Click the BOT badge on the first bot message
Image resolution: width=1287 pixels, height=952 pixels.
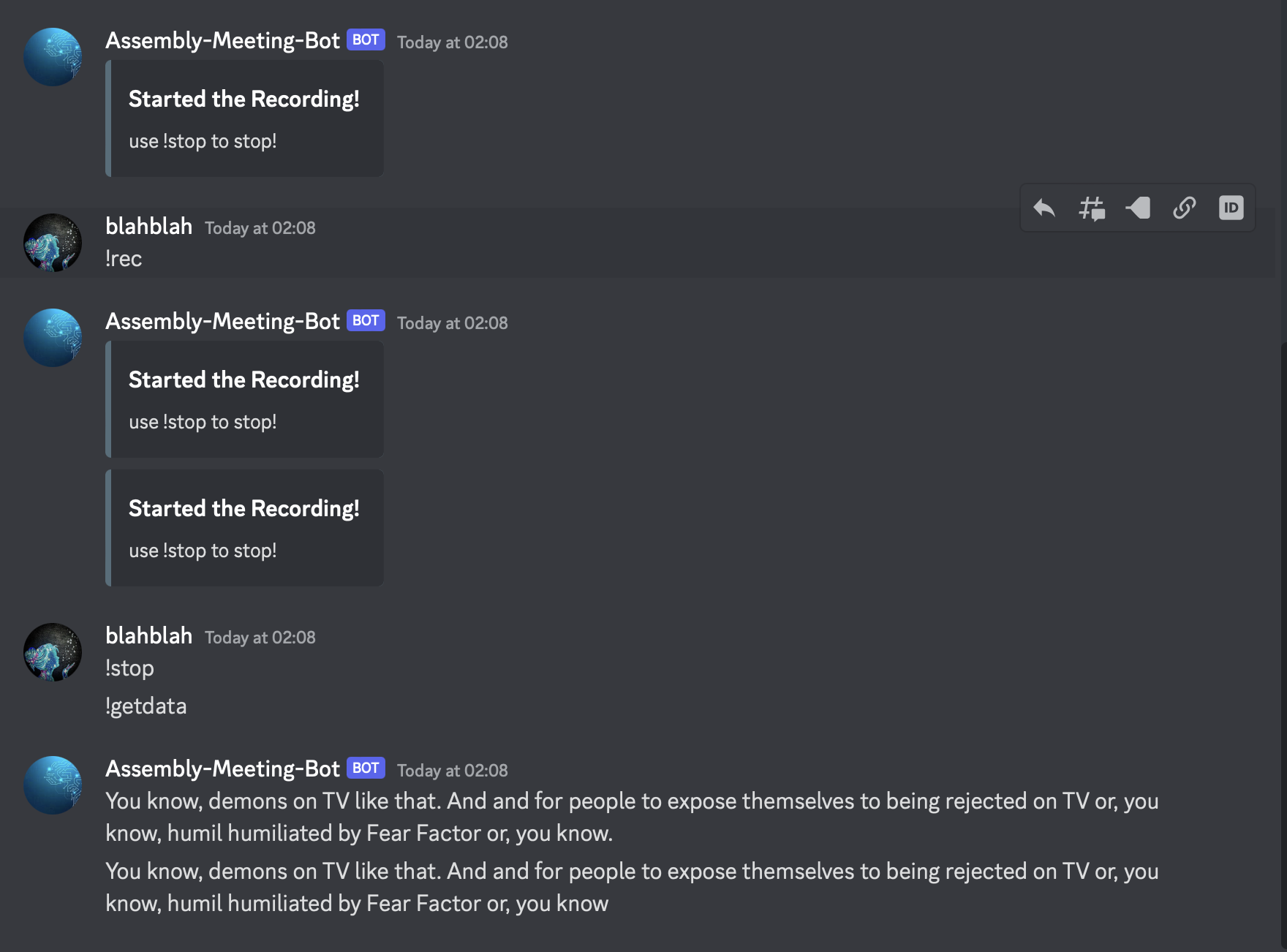pos(364,40)
